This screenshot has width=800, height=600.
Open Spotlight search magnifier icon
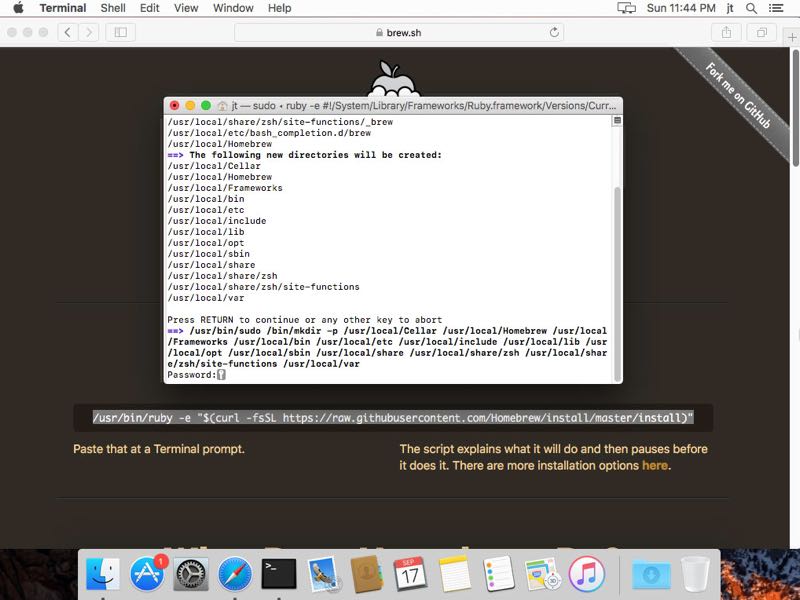point(751,8)
